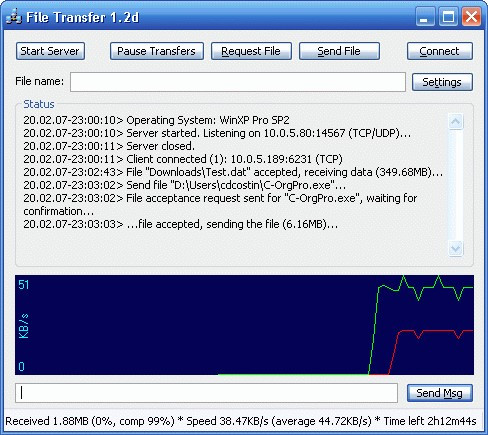Click the 'Speed 38.47KB/s' status text
The height and width of the screenshot is (435, 488).
[227, 421]
